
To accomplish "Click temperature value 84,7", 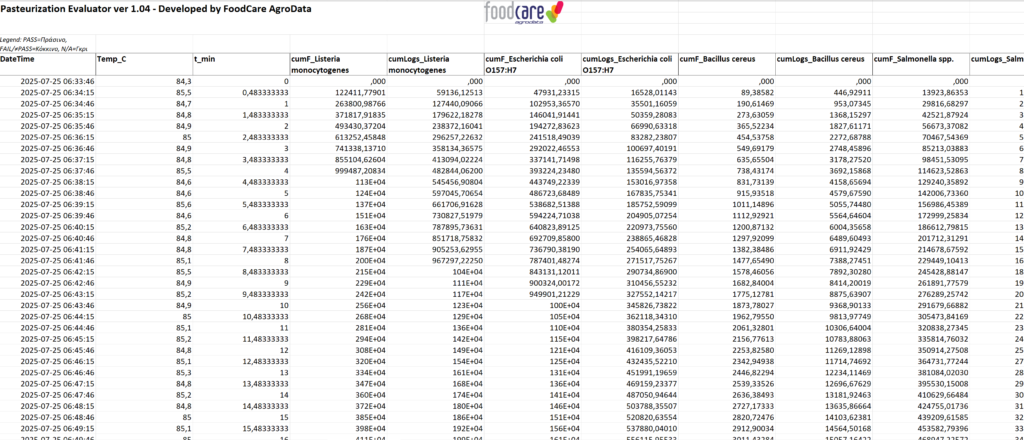I will (183, 102).
